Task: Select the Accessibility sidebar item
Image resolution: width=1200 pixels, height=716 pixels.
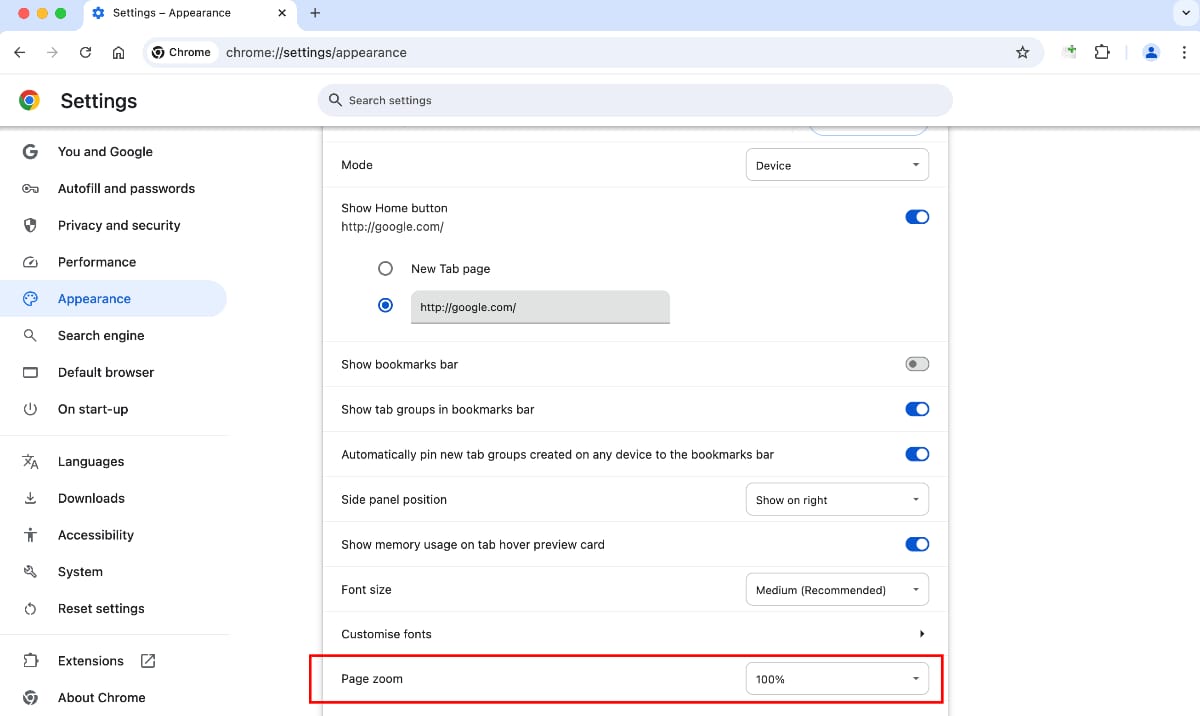Action: pos(95,534)
